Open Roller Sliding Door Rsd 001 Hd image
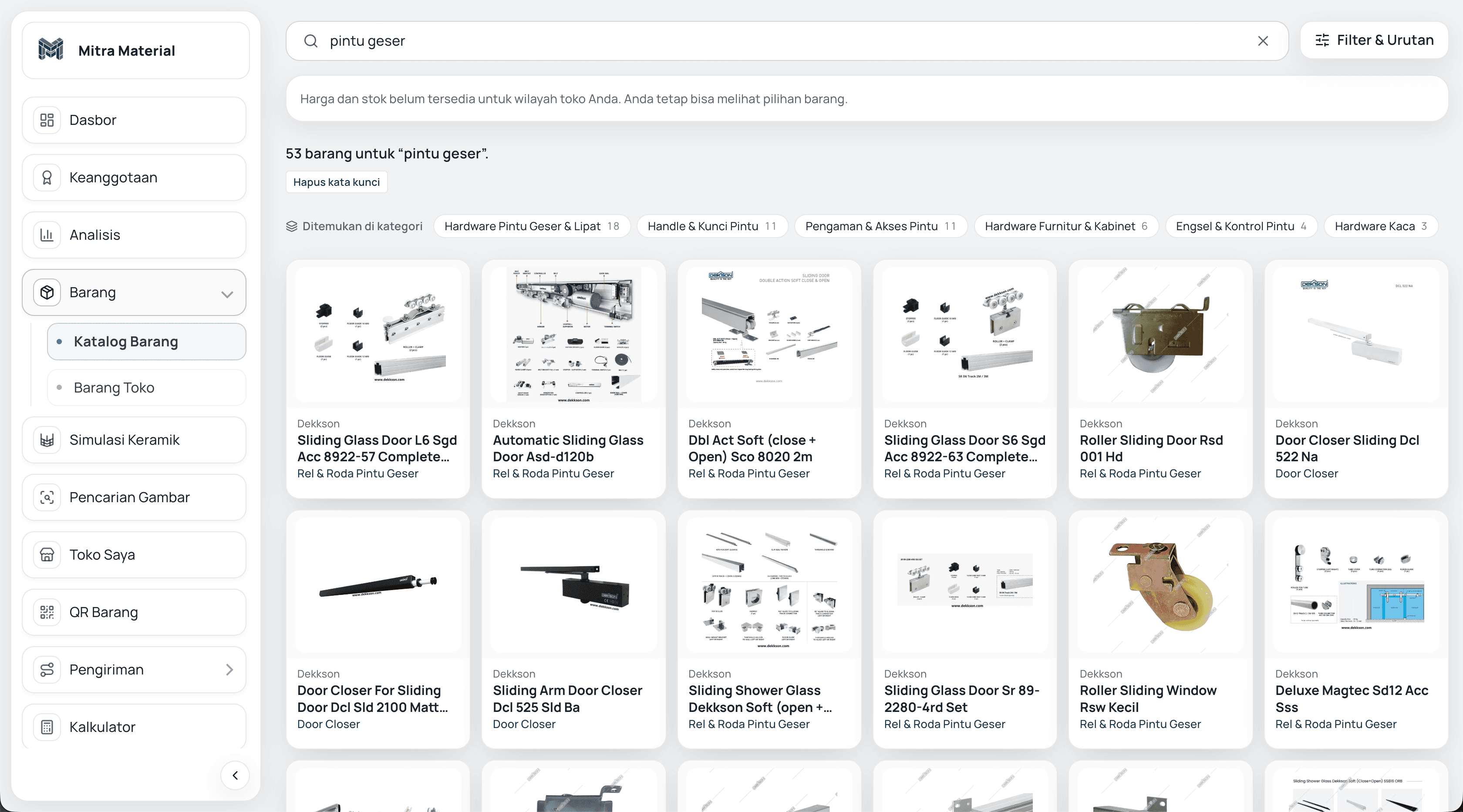 tap(1160, 335)
